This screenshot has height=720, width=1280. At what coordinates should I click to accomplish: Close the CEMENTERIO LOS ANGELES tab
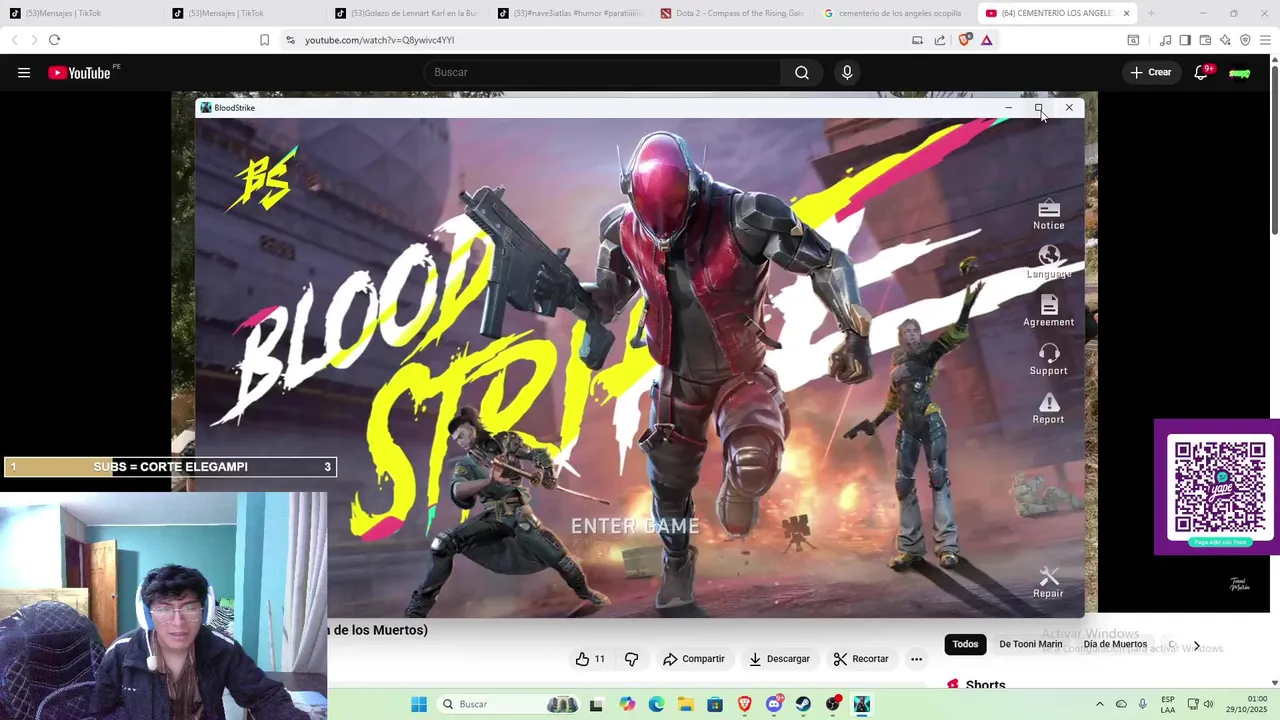tap(1126, 13)
